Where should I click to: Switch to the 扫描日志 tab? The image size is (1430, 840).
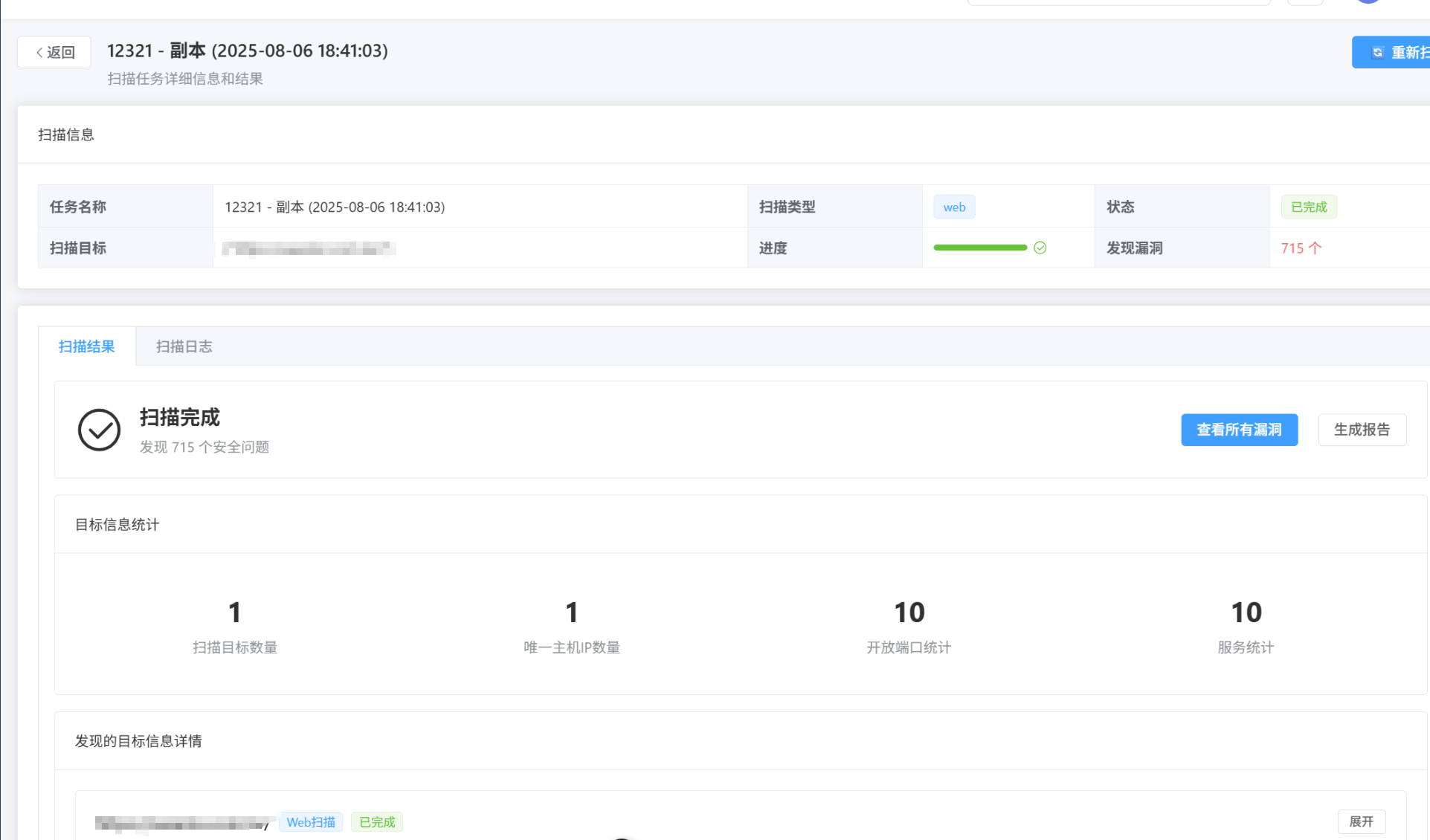coord(184,346)
